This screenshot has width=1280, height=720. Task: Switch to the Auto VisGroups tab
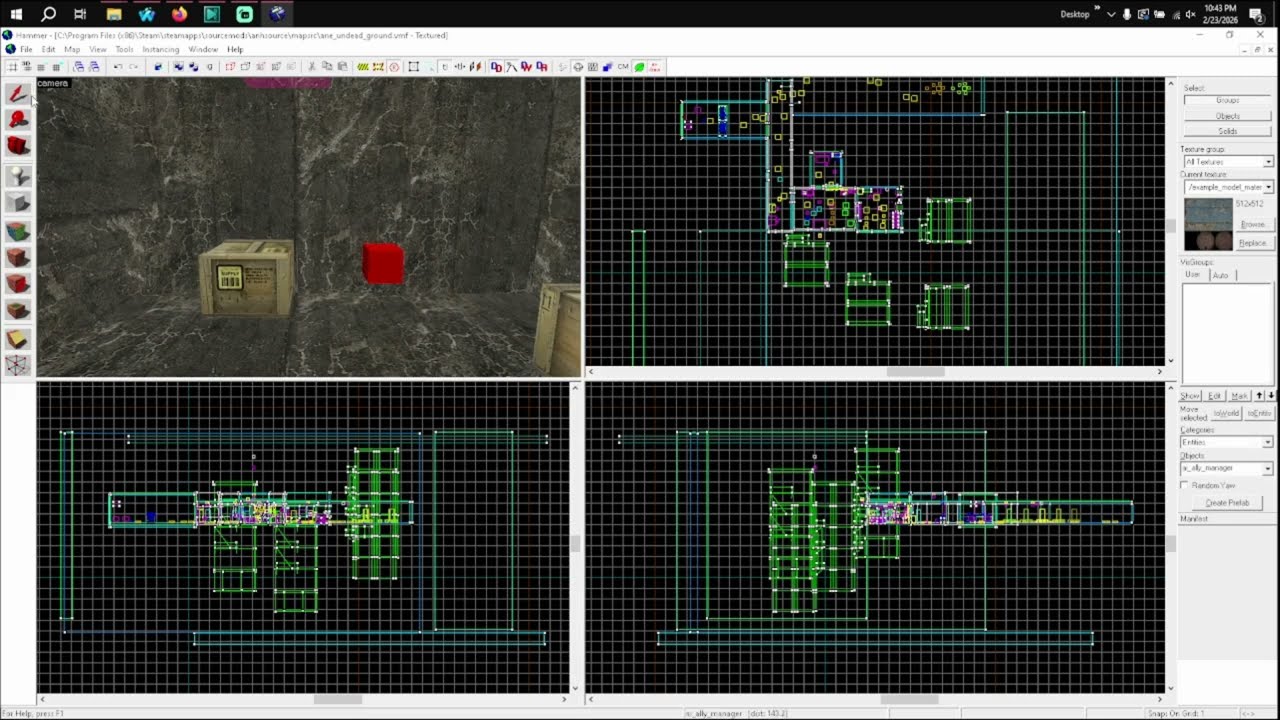click(1221, 275)
